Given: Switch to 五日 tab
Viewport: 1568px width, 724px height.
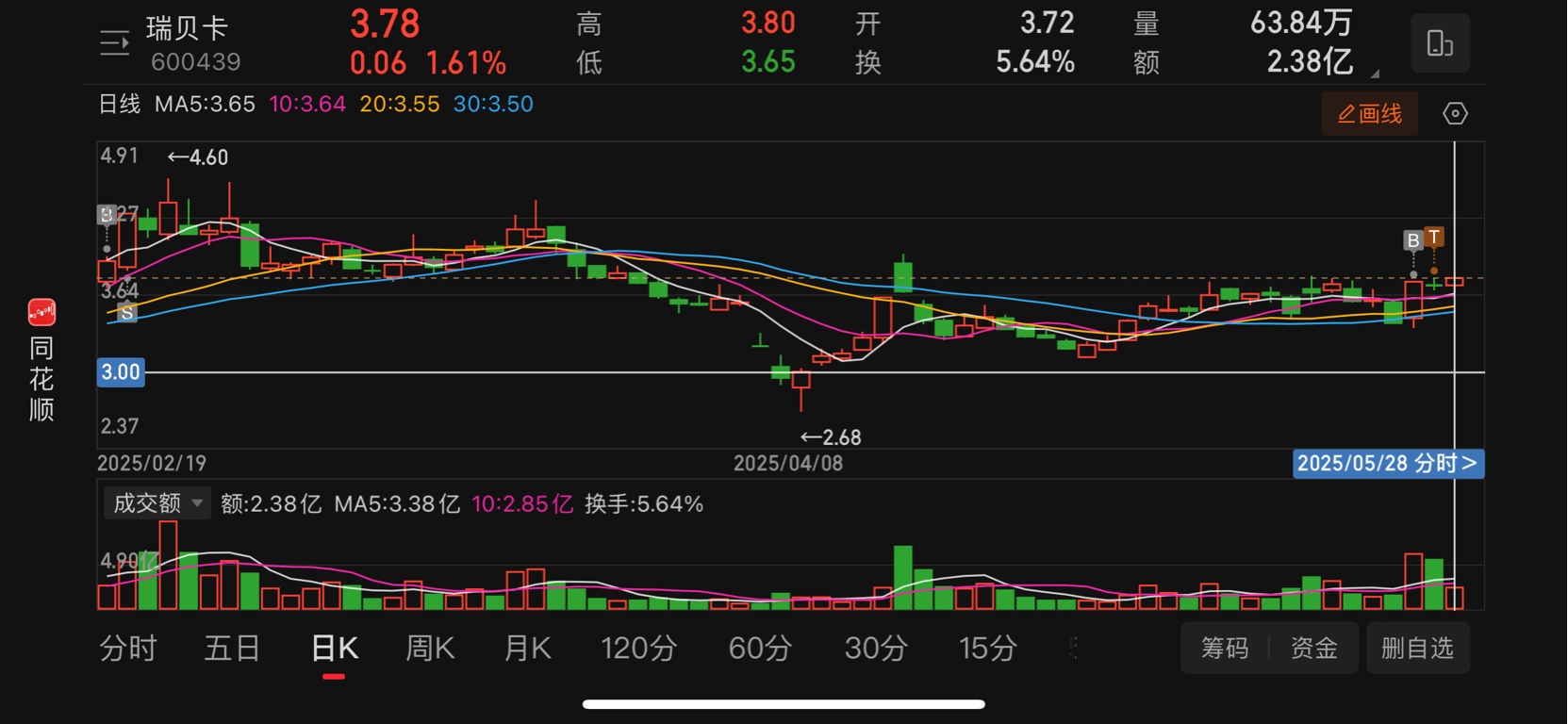Looking at the screenshot, I should point(232,649).
